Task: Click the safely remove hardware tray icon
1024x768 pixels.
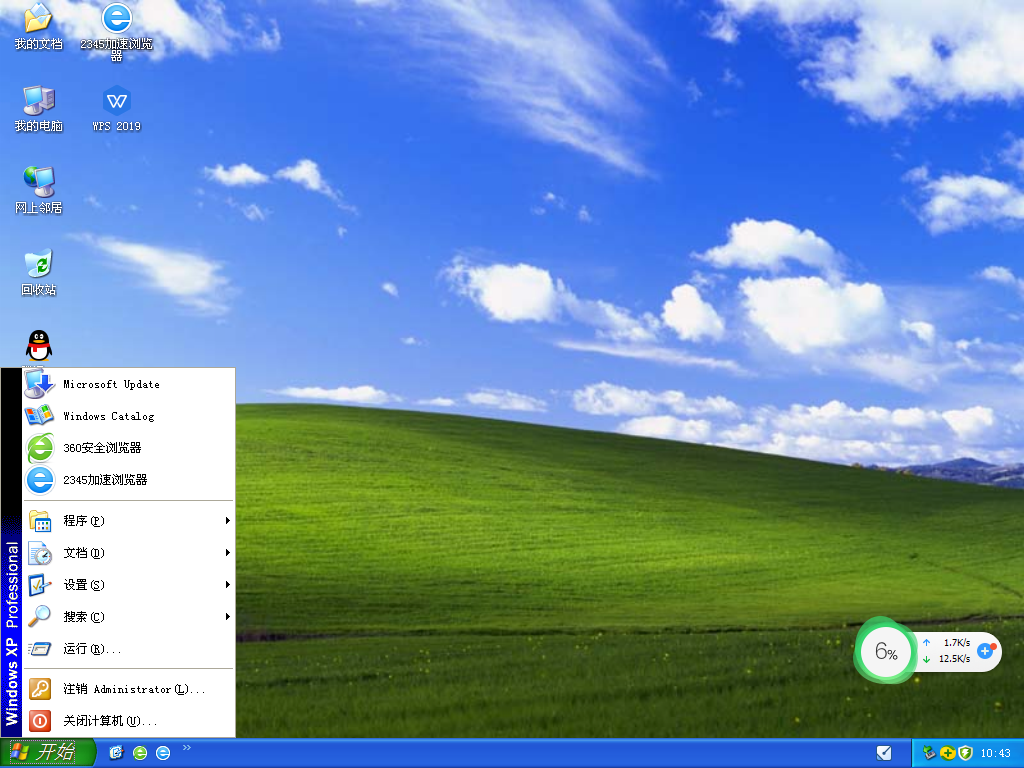Action: coord(929,753)
